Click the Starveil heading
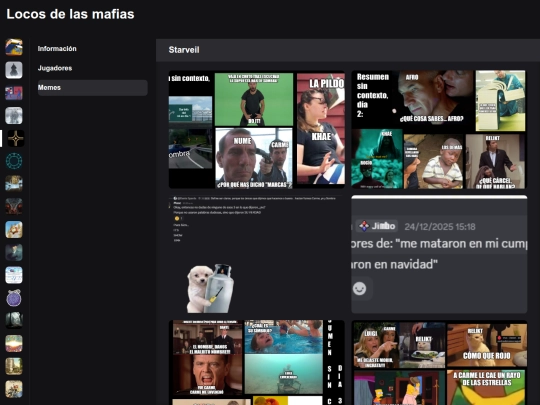Image resolution: width=540 pixels, height=405 pixels. [x=184, y=50]
